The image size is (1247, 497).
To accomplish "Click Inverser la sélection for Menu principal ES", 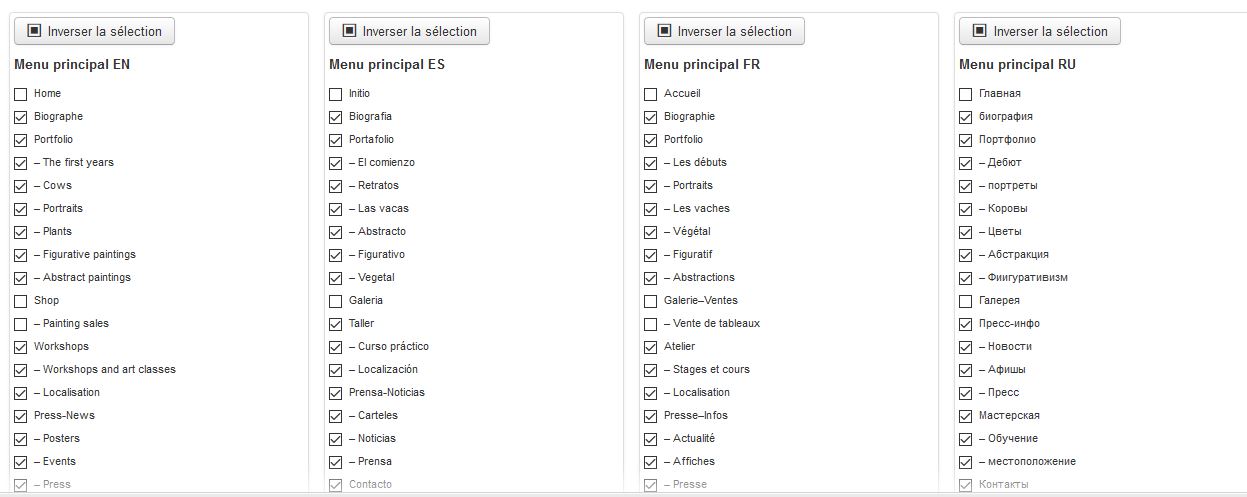I will tap(409, 31).
